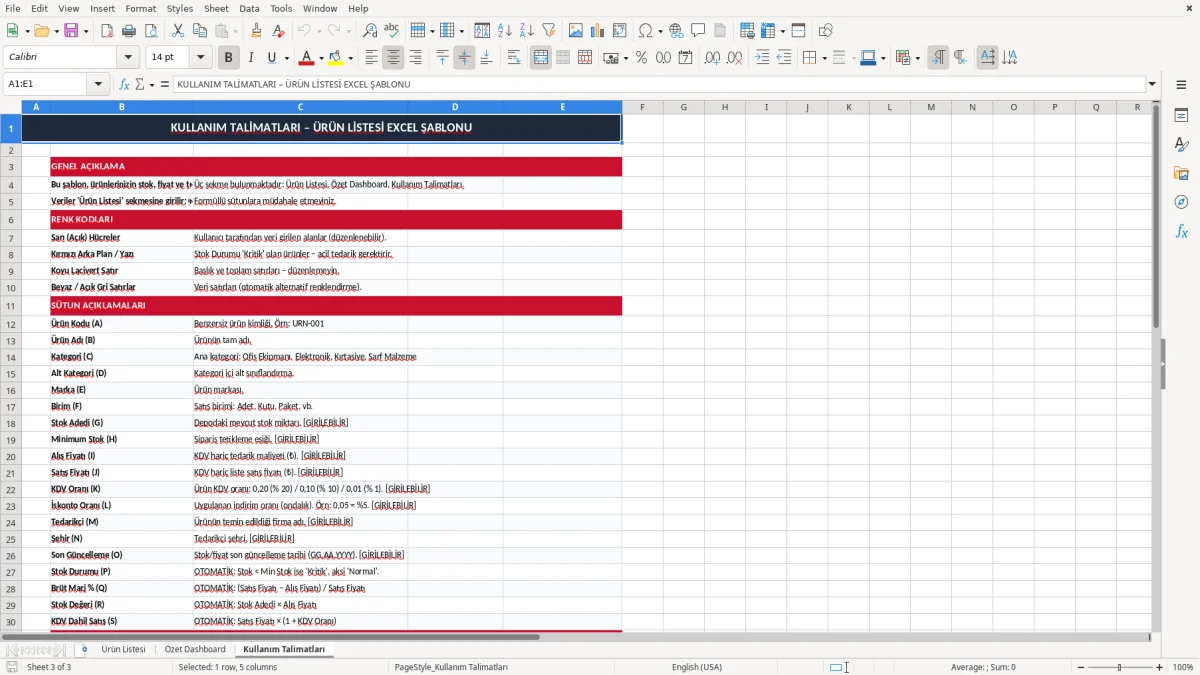The height and width of the screenshot is (675, 1200).
Task: Open Find and Replace
Action: click(370, 31)
